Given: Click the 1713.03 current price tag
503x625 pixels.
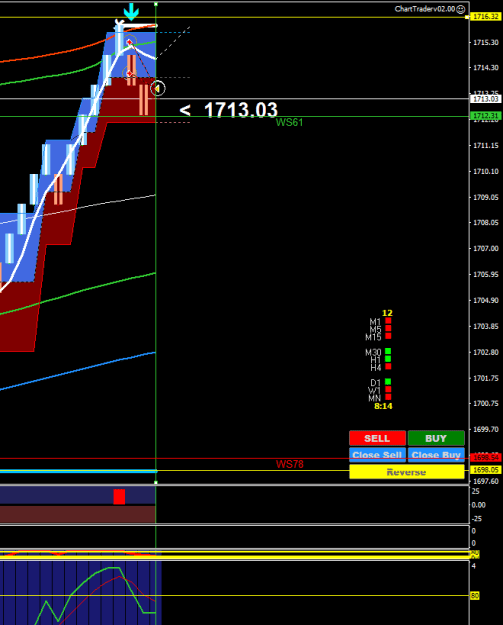Looking at the screenshot, I should pyautogui.click(x=485, y=99).
